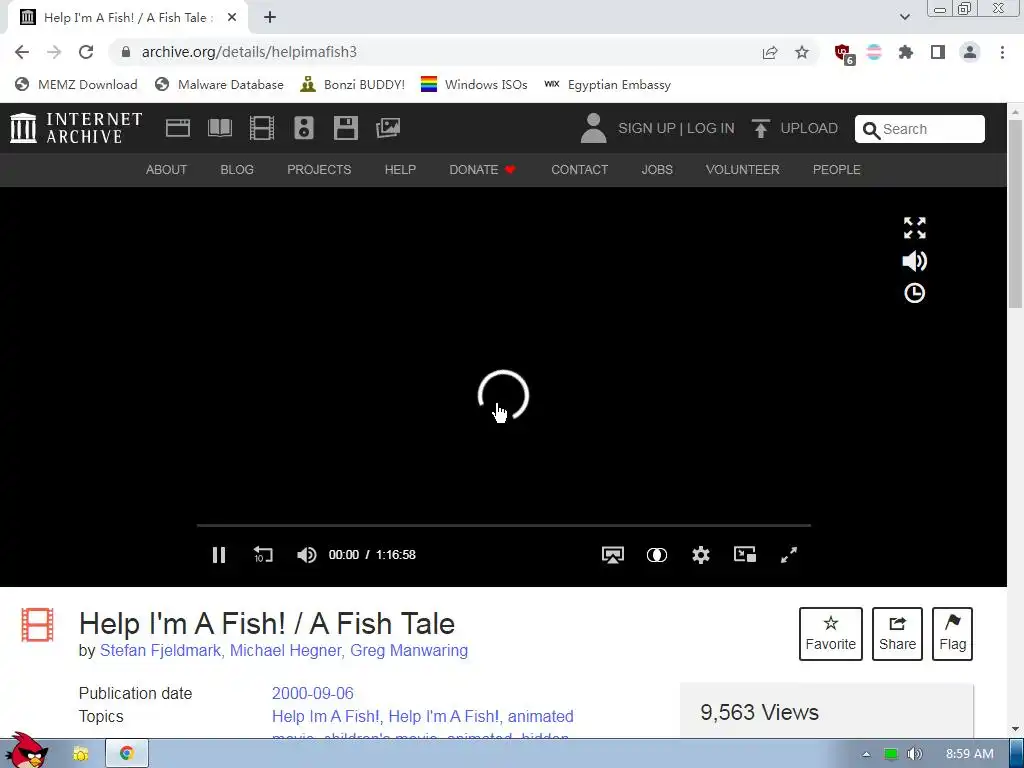The width and height of the screenshot is (1024, 768).
Task: Flag this item
Action: point(952,633)
